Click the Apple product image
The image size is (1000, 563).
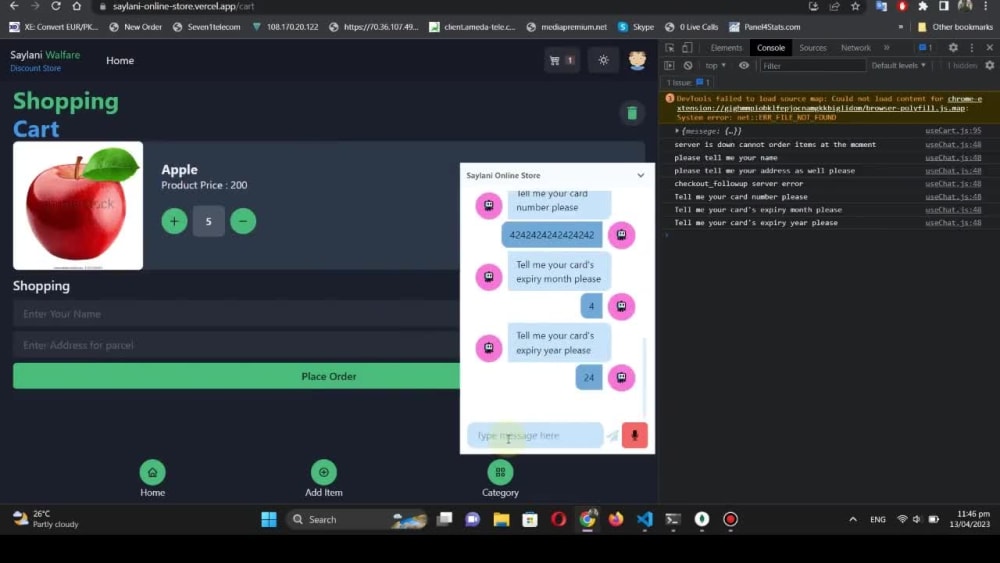point(78,205)
